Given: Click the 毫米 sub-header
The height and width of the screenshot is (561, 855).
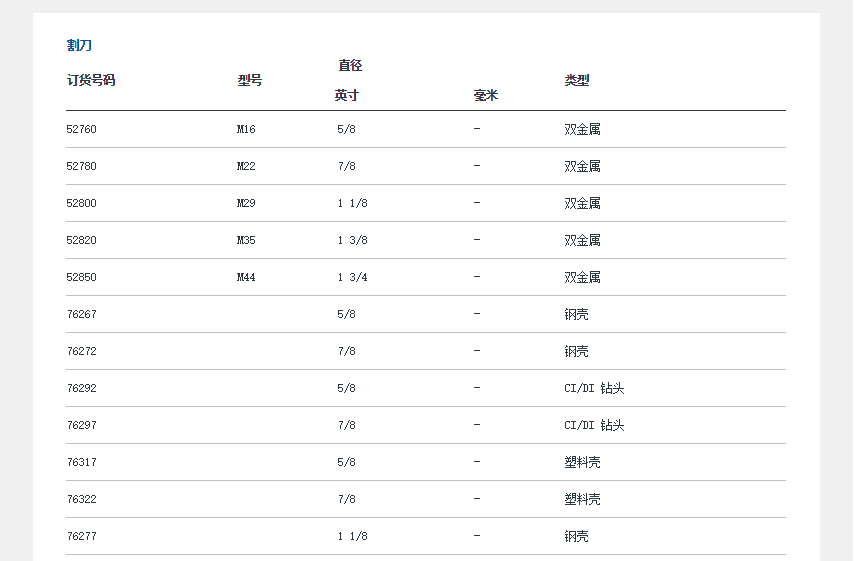Looking at the screenshot, I should (x=486, y=96).
